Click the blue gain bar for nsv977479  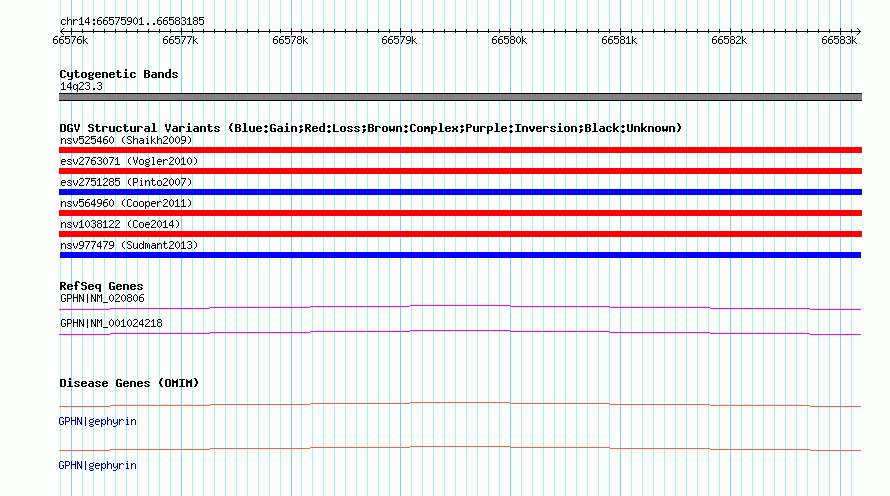pos(460,255)
